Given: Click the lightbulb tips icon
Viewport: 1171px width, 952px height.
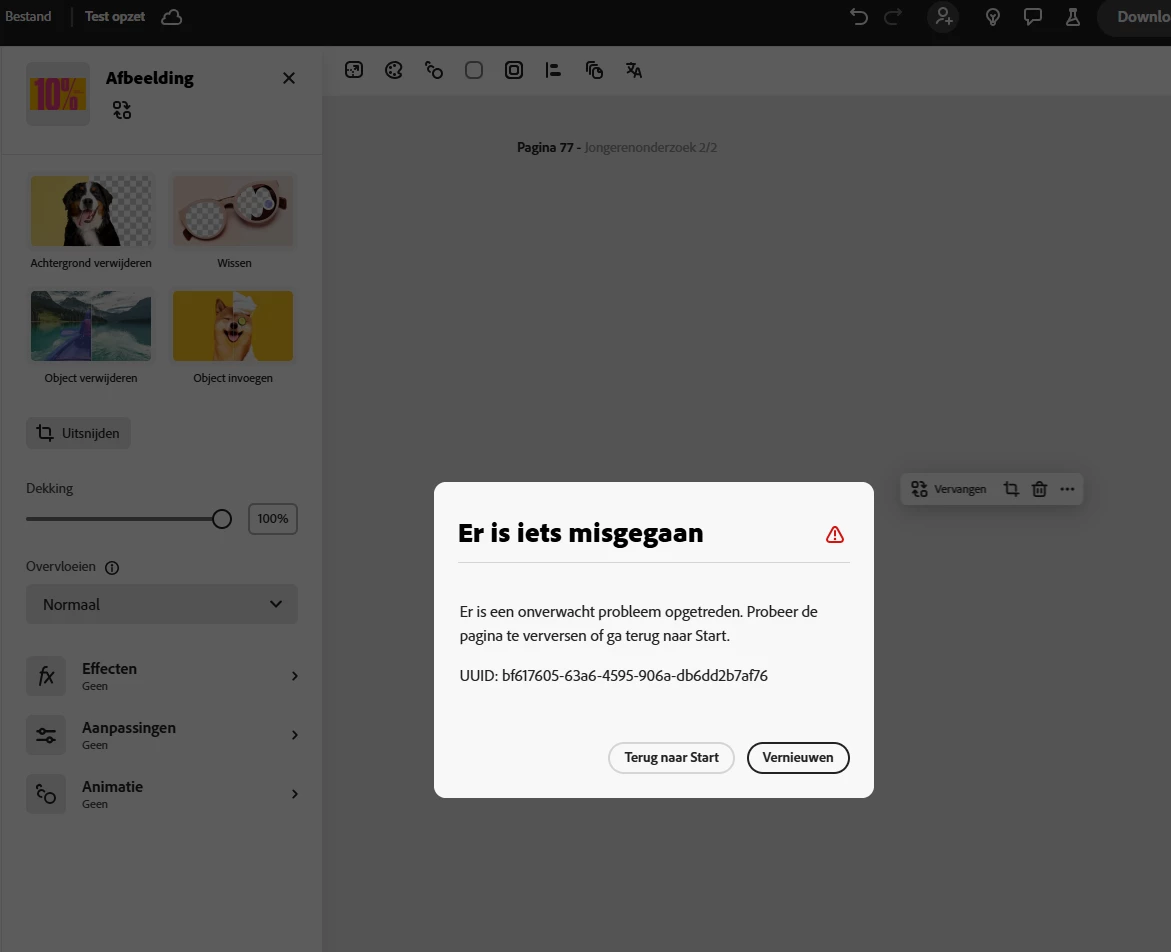Looking at the screenshot, I should 993,16.
